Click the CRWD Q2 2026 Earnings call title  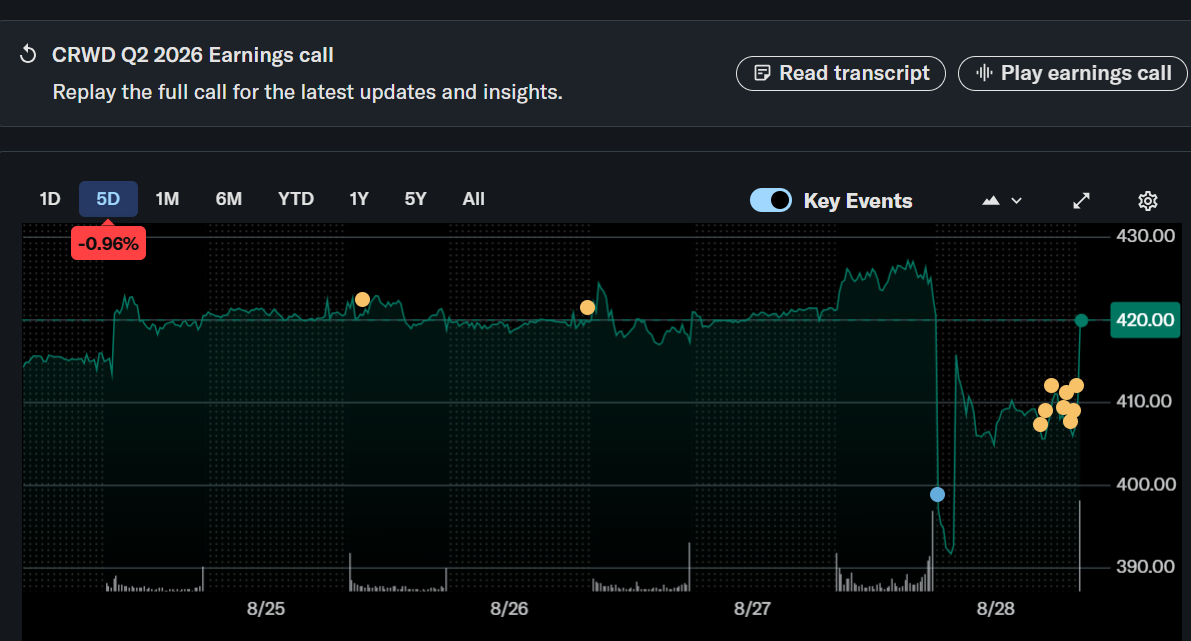(x=192, y=55)
